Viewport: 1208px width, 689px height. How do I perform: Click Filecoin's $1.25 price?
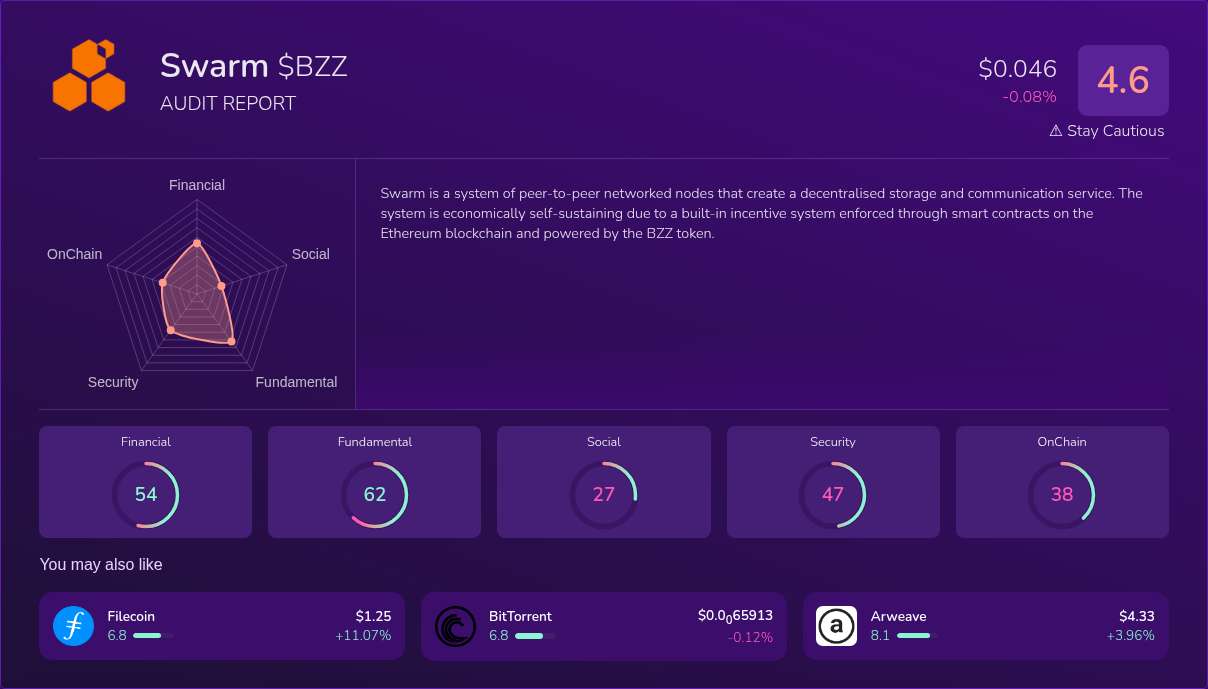[373, 616]
